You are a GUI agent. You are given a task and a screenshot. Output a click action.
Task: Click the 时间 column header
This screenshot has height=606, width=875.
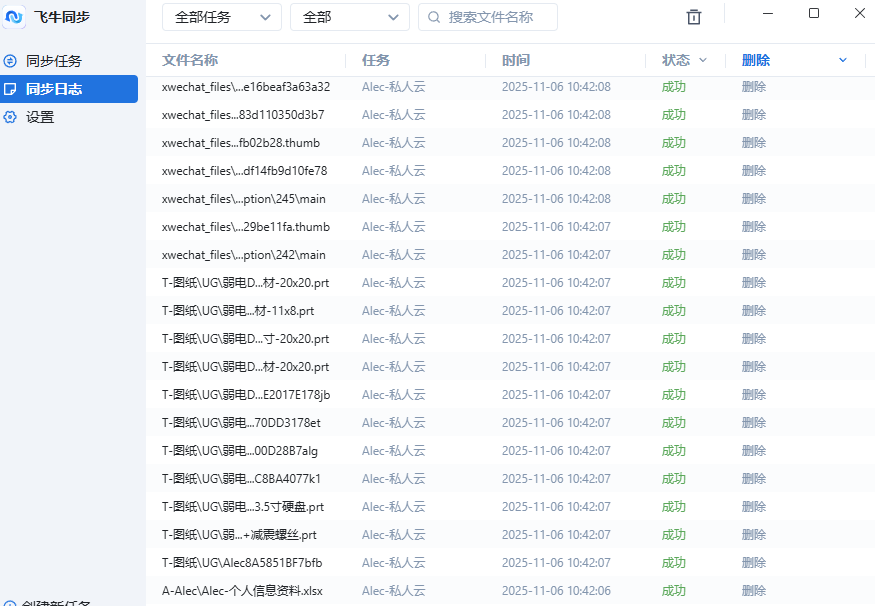[516, 60]
